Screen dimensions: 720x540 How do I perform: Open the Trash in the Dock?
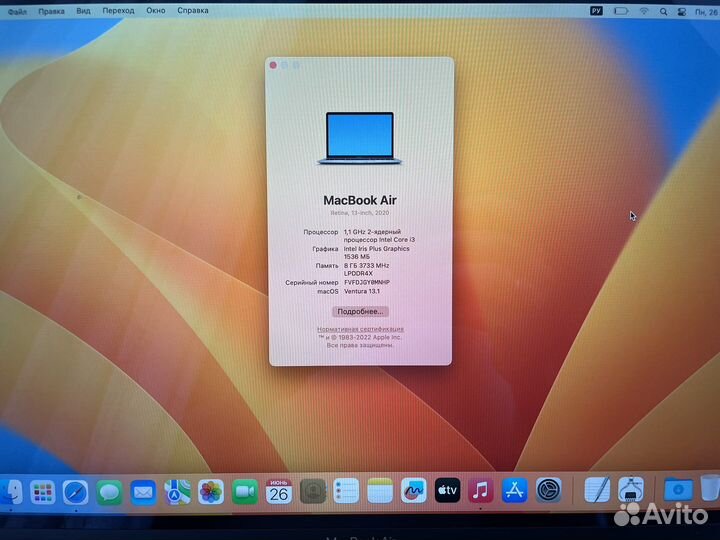pos(710,488)
